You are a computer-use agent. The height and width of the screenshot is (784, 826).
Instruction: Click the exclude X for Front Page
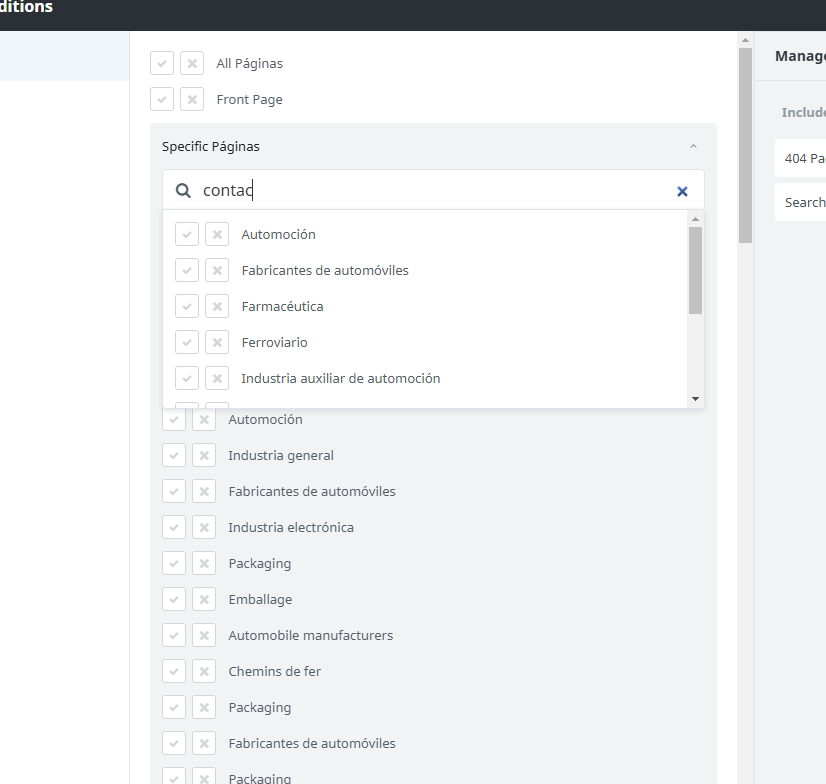(192, 99)
